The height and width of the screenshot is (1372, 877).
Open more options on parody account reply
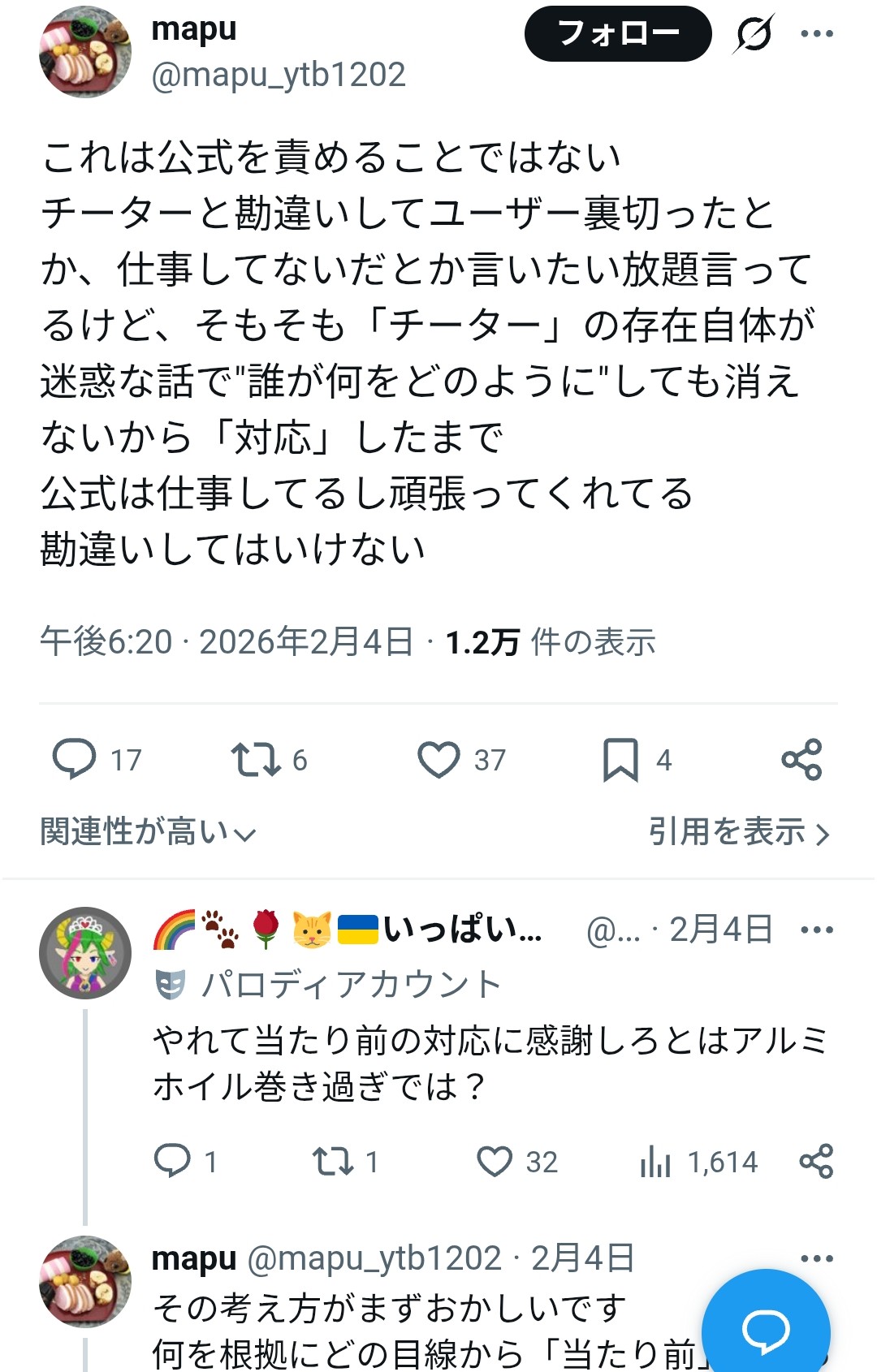point(816,930)
